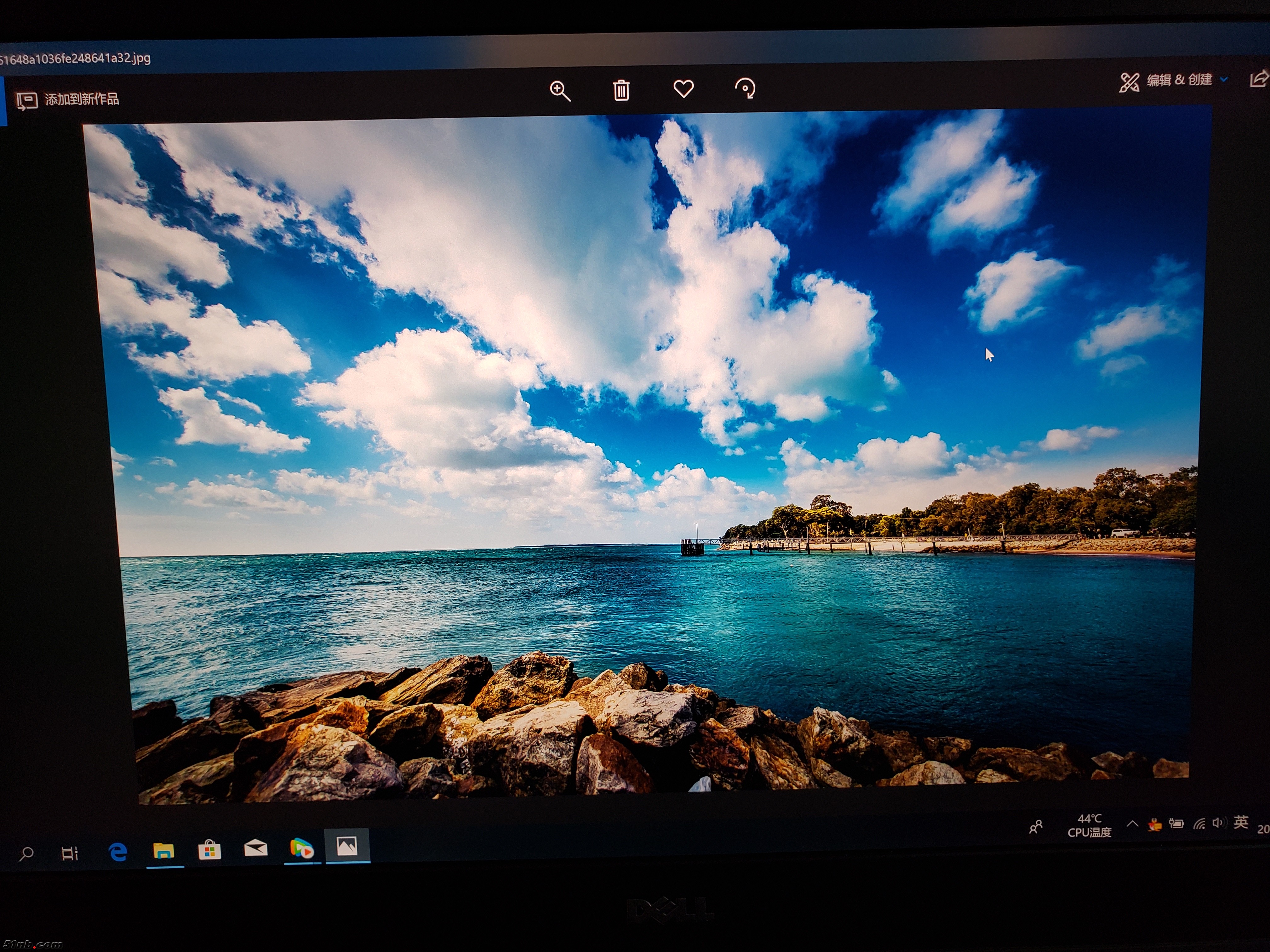
Task: Toggle the 英 input language indicator
Action: [1241, 822]
